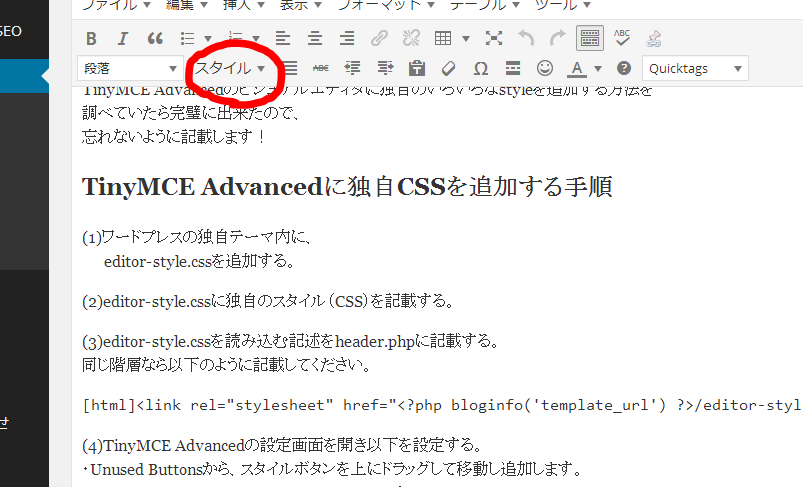Open the ファイル menu
The image size is (803, 487).
(x=116, y=5)
